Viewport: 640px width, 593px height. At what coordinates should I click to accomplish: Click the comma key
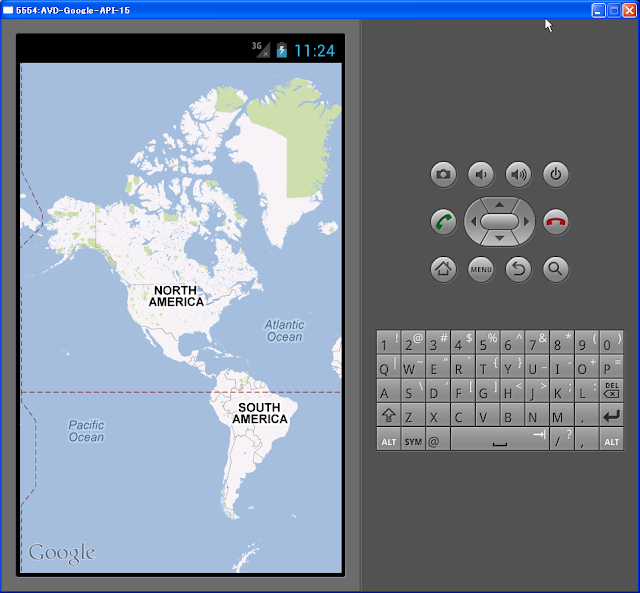click(x=587, y=439)
